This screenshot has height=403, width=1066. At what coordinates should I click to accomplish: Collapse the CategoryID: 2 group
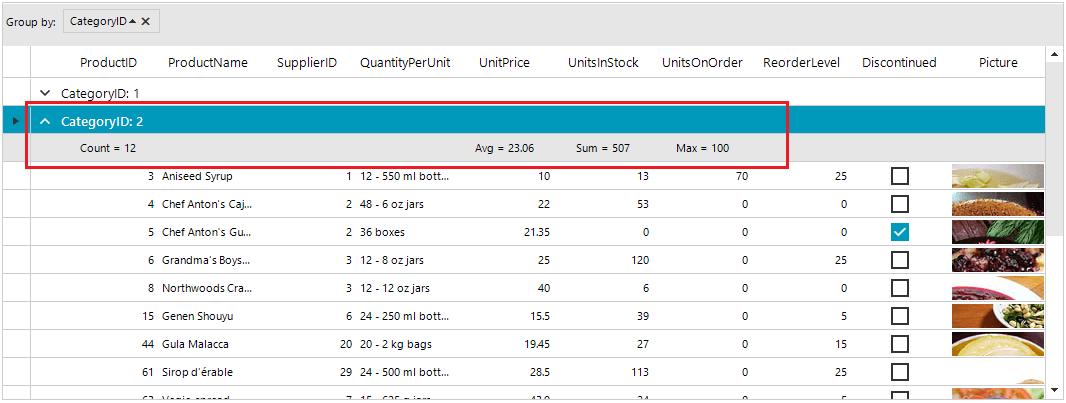click(x=45, y=121)
